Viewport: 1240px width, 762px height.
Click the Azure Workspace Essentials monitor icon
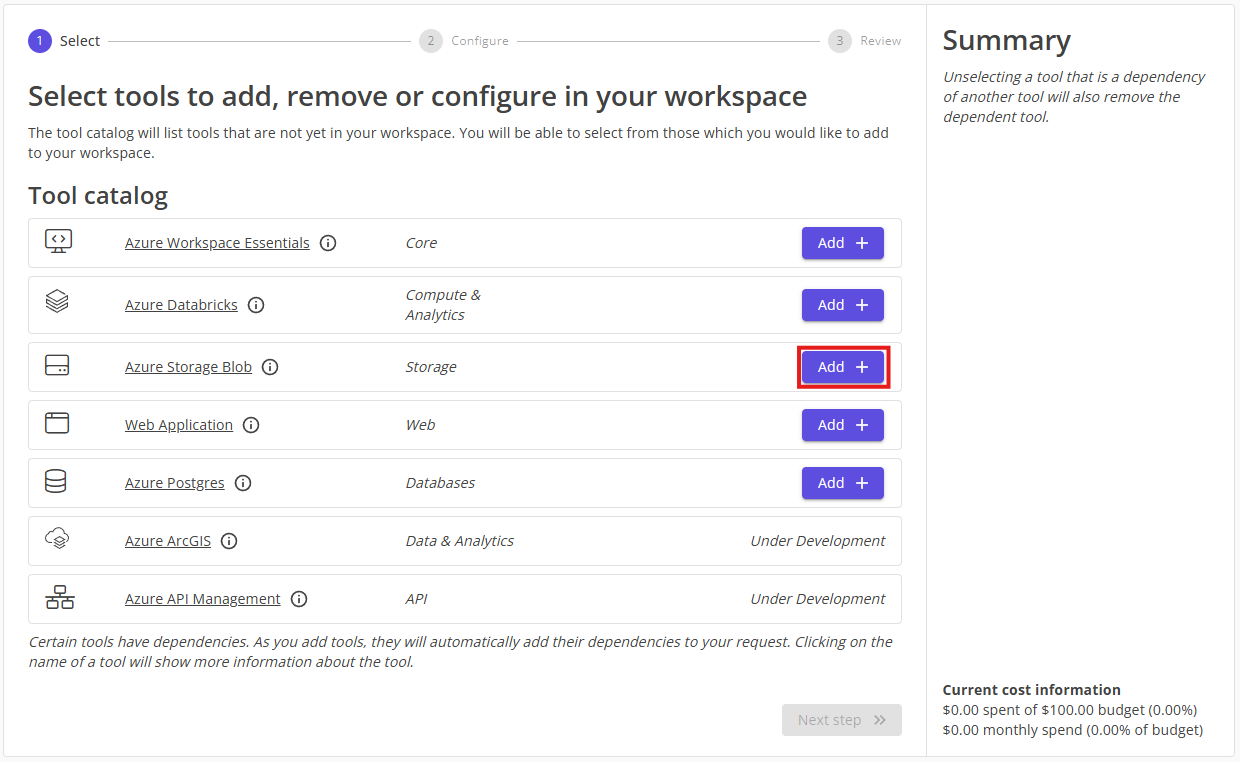coord(58,241)
